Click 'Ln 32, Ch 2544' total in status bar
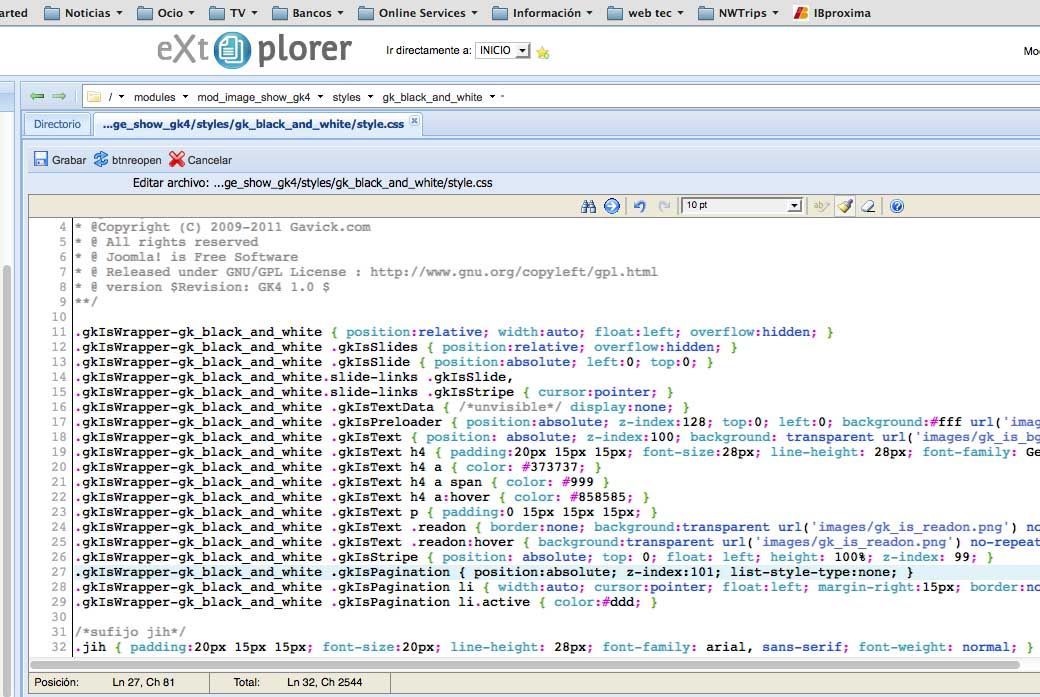This screenshot has width=1040, height=697. click(x=324, y=682)
